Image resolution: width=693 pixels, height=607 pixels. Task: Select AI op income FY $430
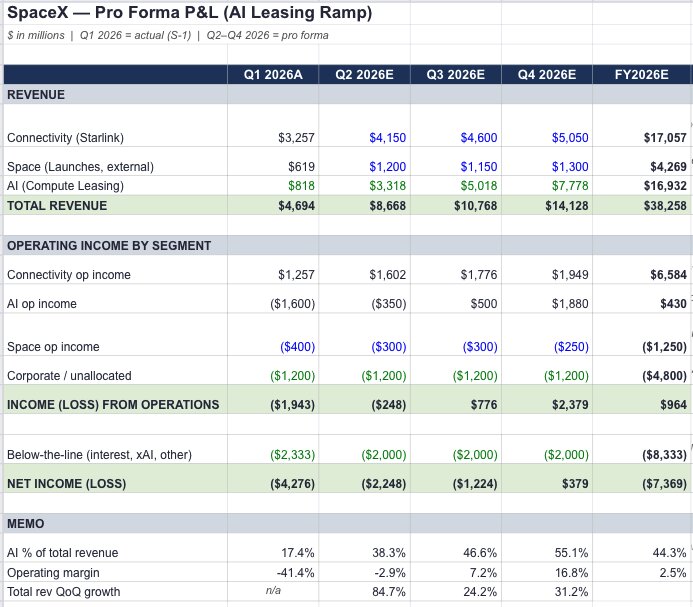[x=674, y=304]
